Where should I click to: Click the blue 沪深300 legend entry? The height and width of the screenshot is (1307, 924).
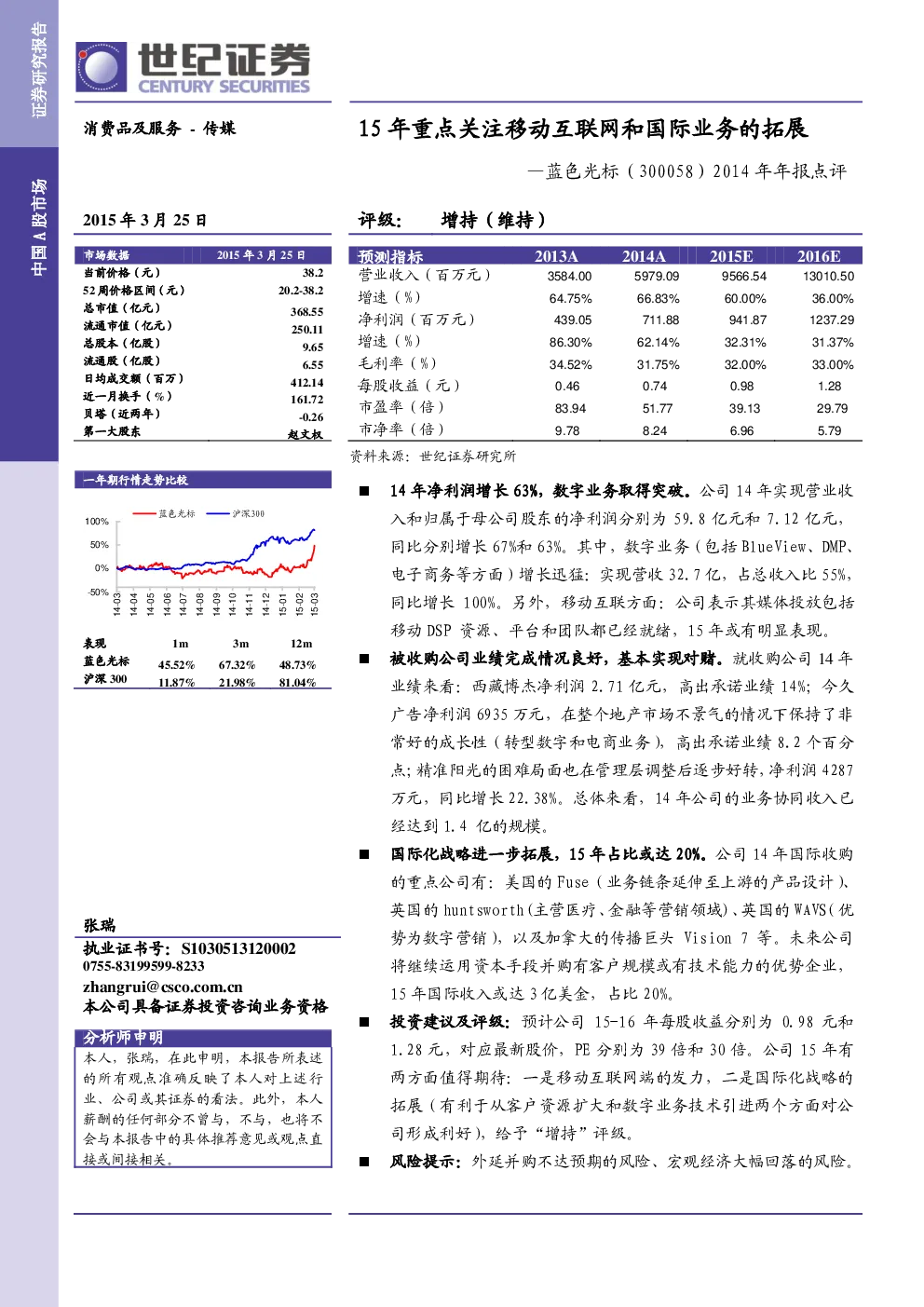[x=237, y=513]
